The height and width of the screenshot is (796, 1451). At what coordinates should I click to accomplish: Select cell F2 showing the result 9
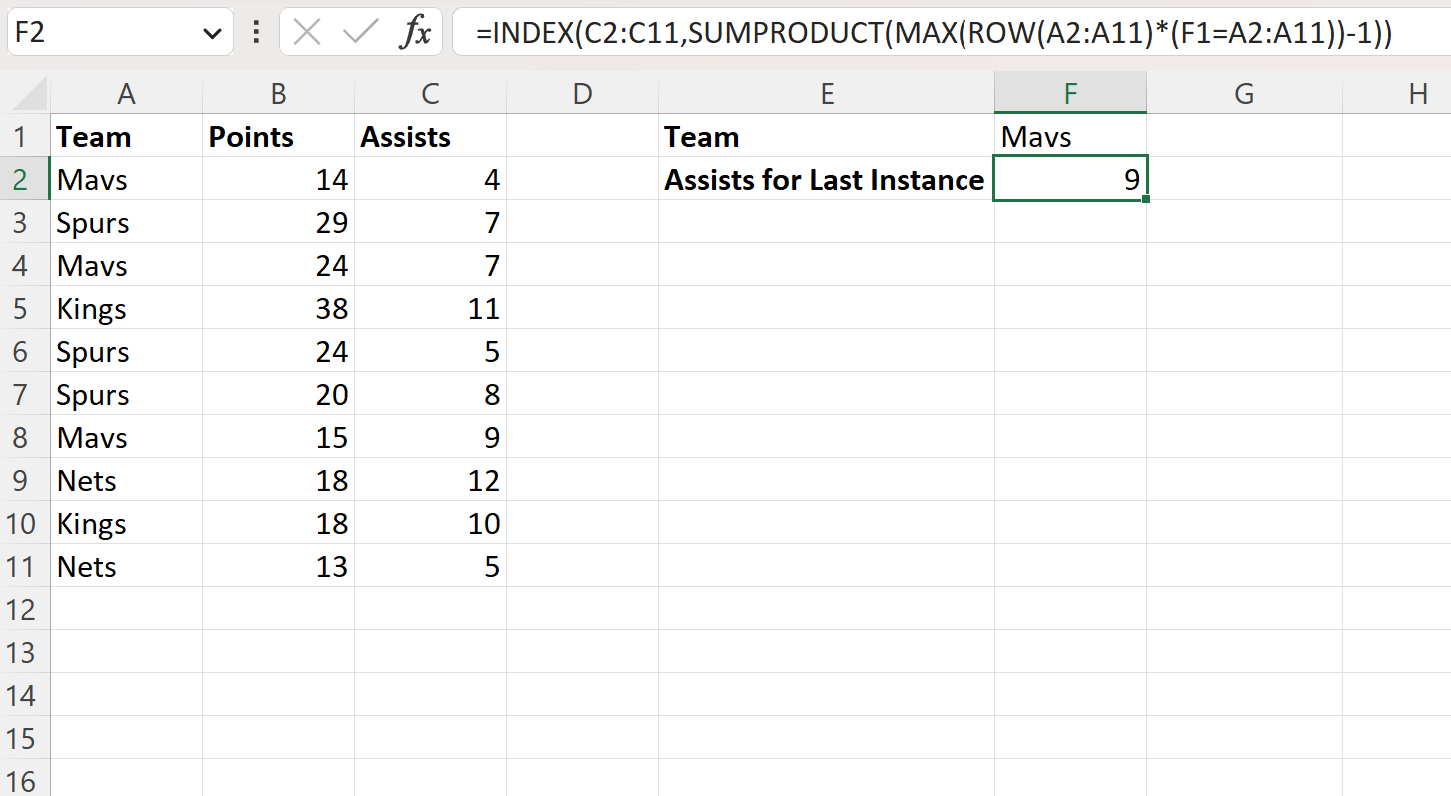[x=1070, y=180]
